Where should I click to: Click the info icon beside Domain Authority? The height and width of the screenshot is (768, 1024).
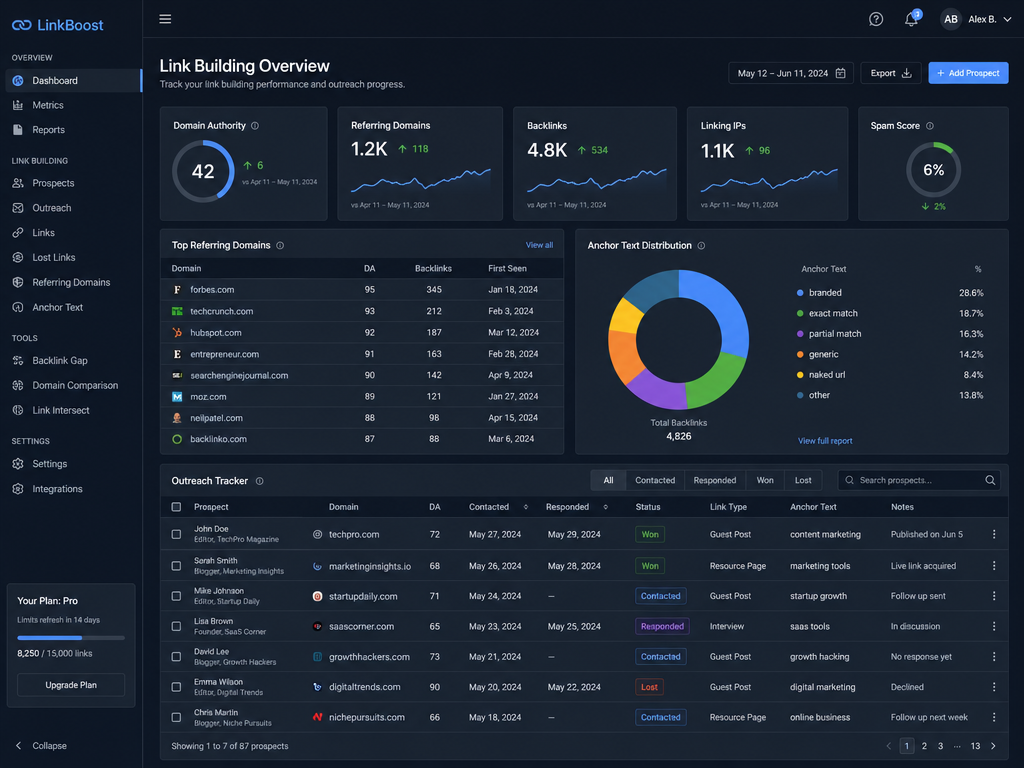coord(255,126)
